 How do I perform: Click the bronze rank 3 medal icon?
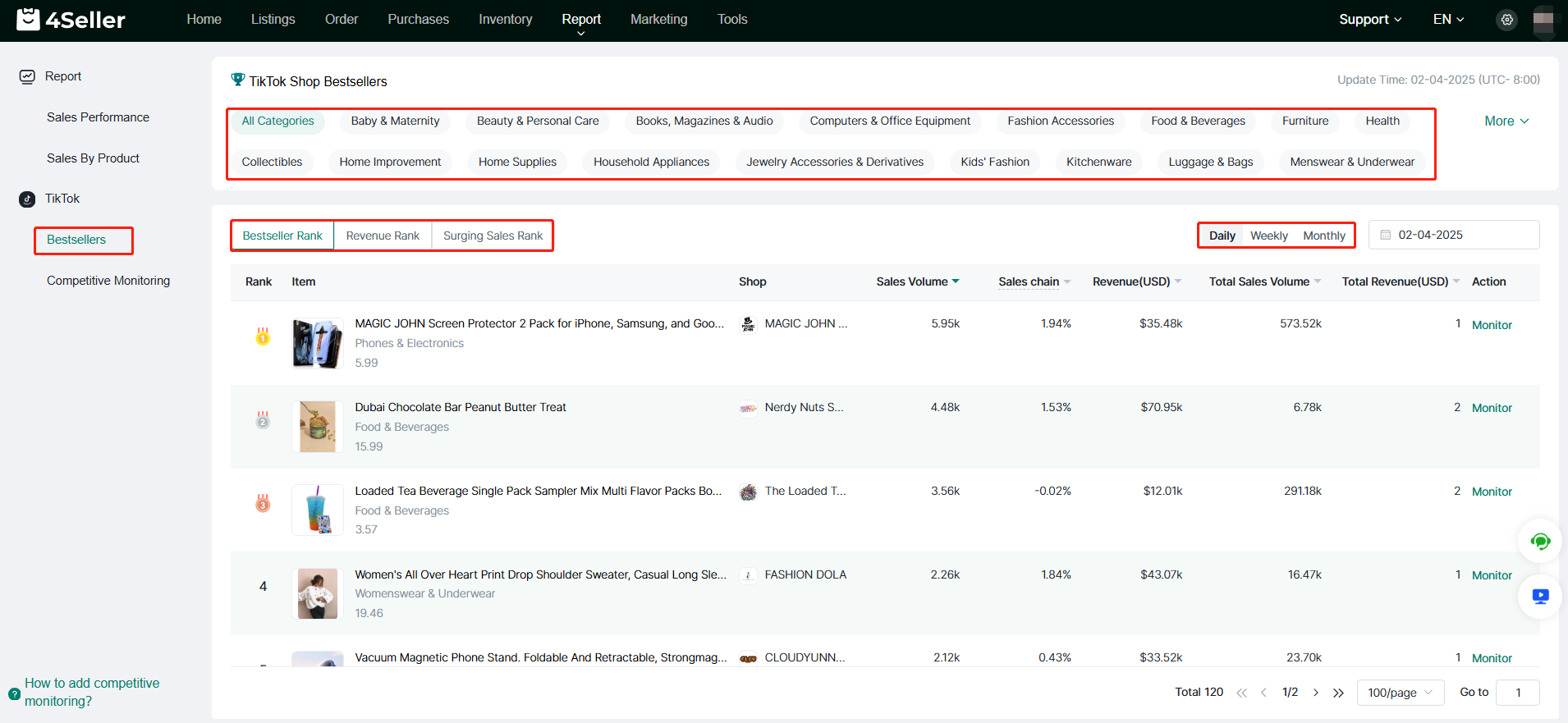pyautogui.click(x=263, y=503)
